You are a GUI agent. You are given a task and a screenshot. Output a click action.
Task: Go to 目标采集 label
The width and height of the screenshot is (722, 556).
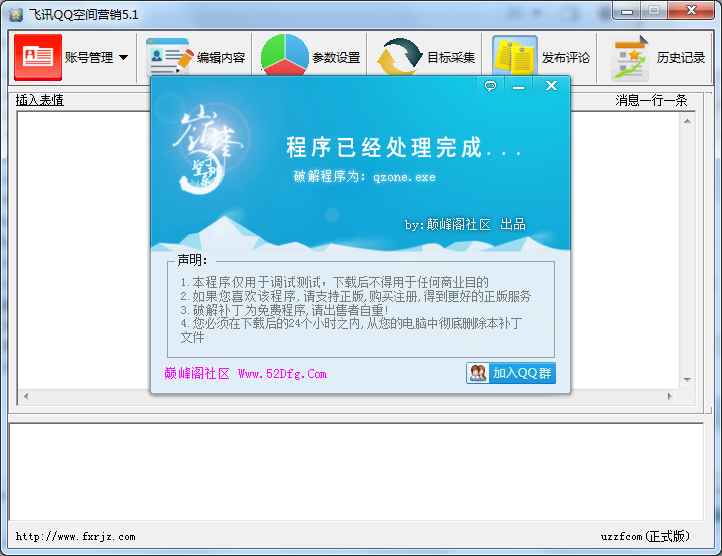pos(451,58)
